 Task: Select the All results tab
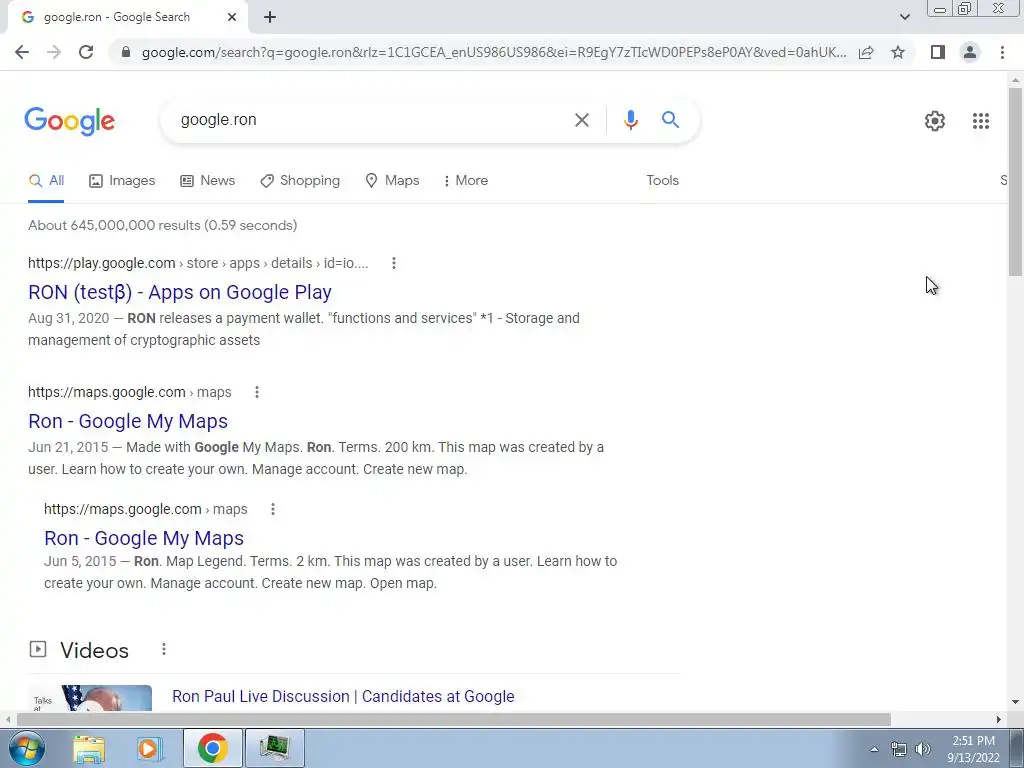(x=46, y=181)
